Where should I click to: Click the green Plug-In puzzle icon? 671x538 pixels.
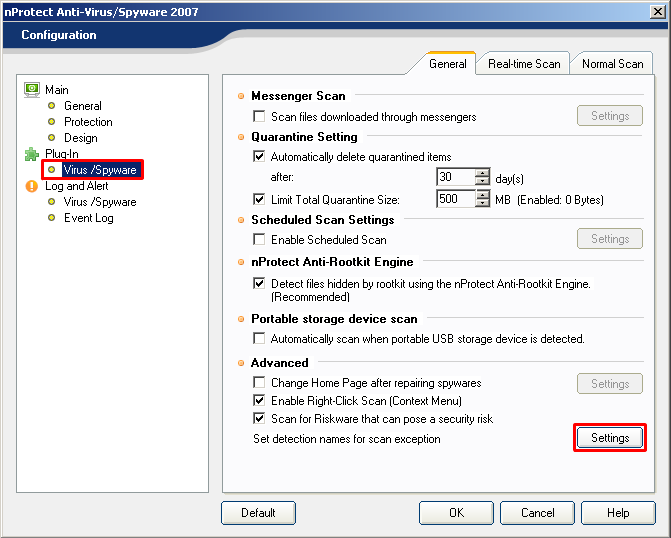(x=32, y=154)
